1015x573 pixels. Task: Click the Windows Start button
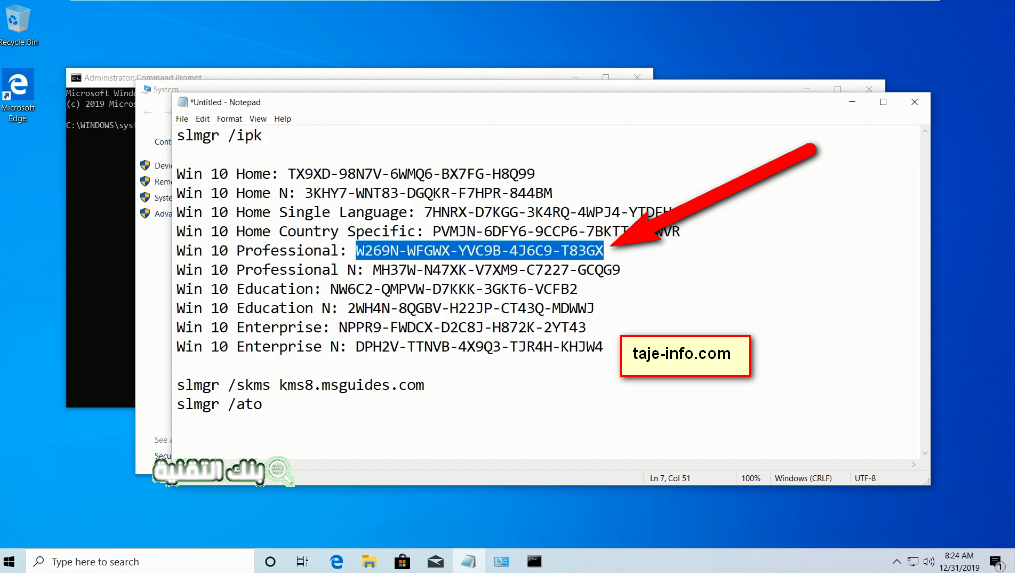point(9,561)
